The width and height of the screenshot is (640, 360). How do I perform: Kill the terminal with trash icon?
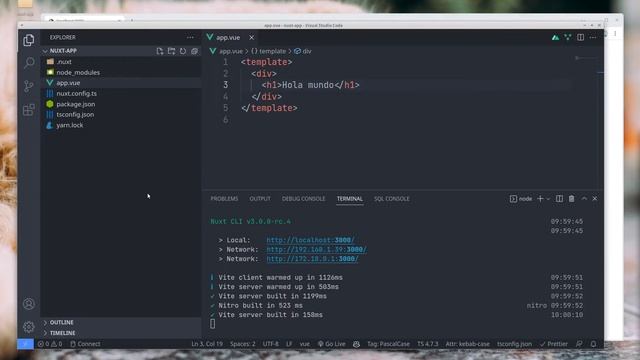pos(571,199)
